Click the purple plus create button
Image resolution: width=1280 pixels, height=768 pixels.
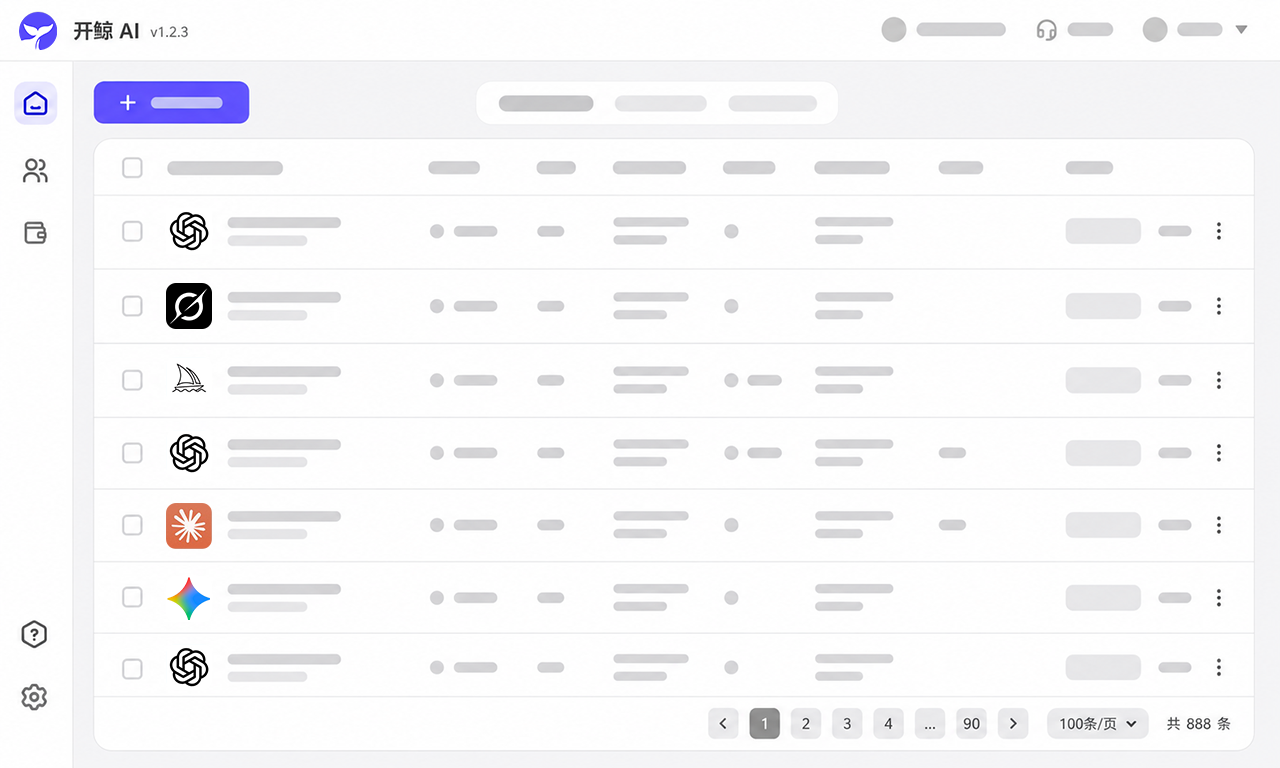[171, 103]
